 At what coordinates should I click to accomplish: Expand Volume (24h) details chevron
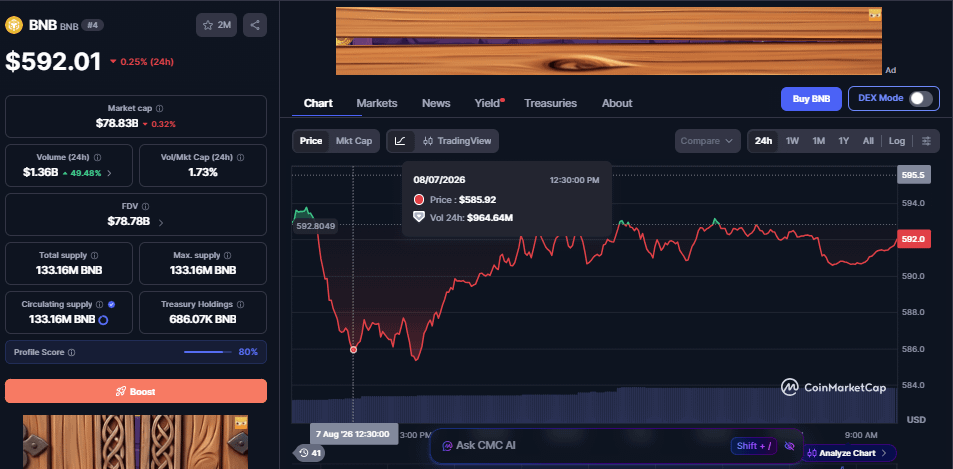point(109,173)
